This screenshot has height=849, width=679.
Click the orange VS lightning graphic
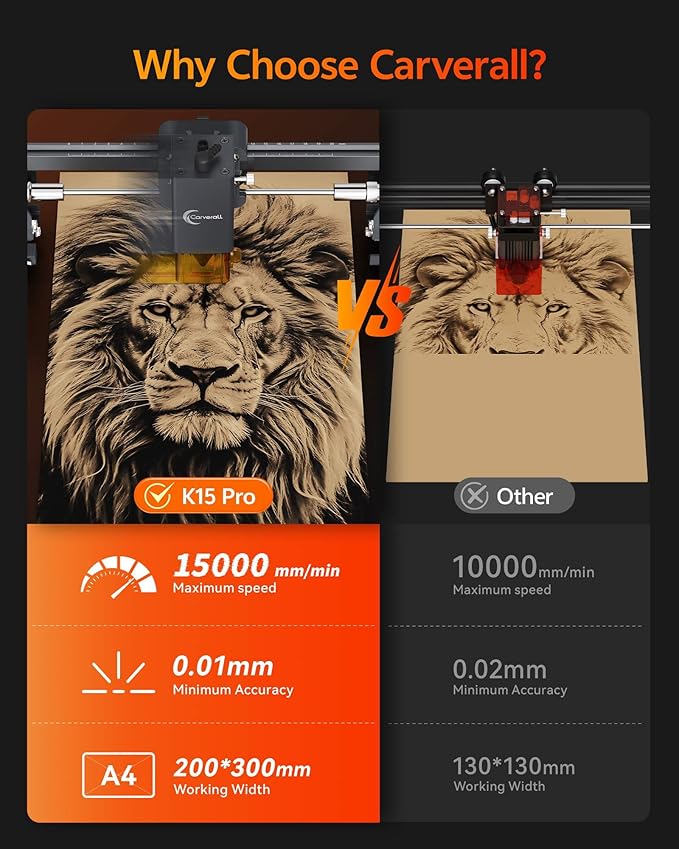coord(374,306)
